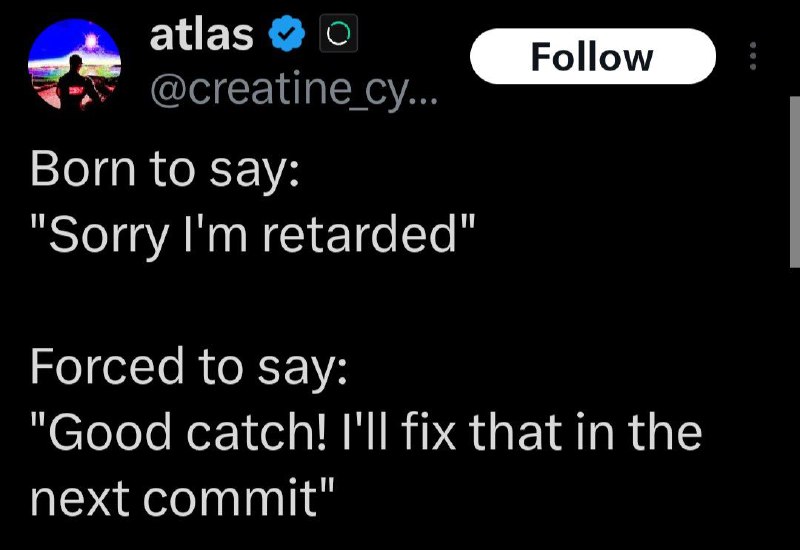Click the green circle affiliate badge icon
The width and height of the screenshot is (800, 550).
click(338, 34)
